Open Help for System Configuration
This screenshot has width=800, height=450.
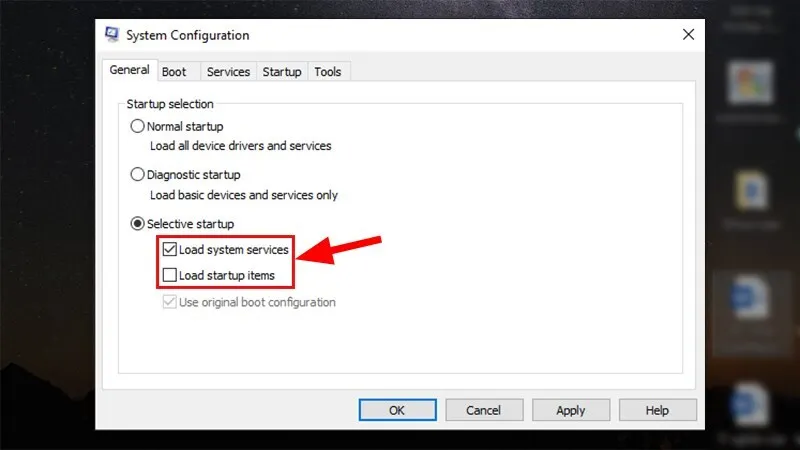658,410
